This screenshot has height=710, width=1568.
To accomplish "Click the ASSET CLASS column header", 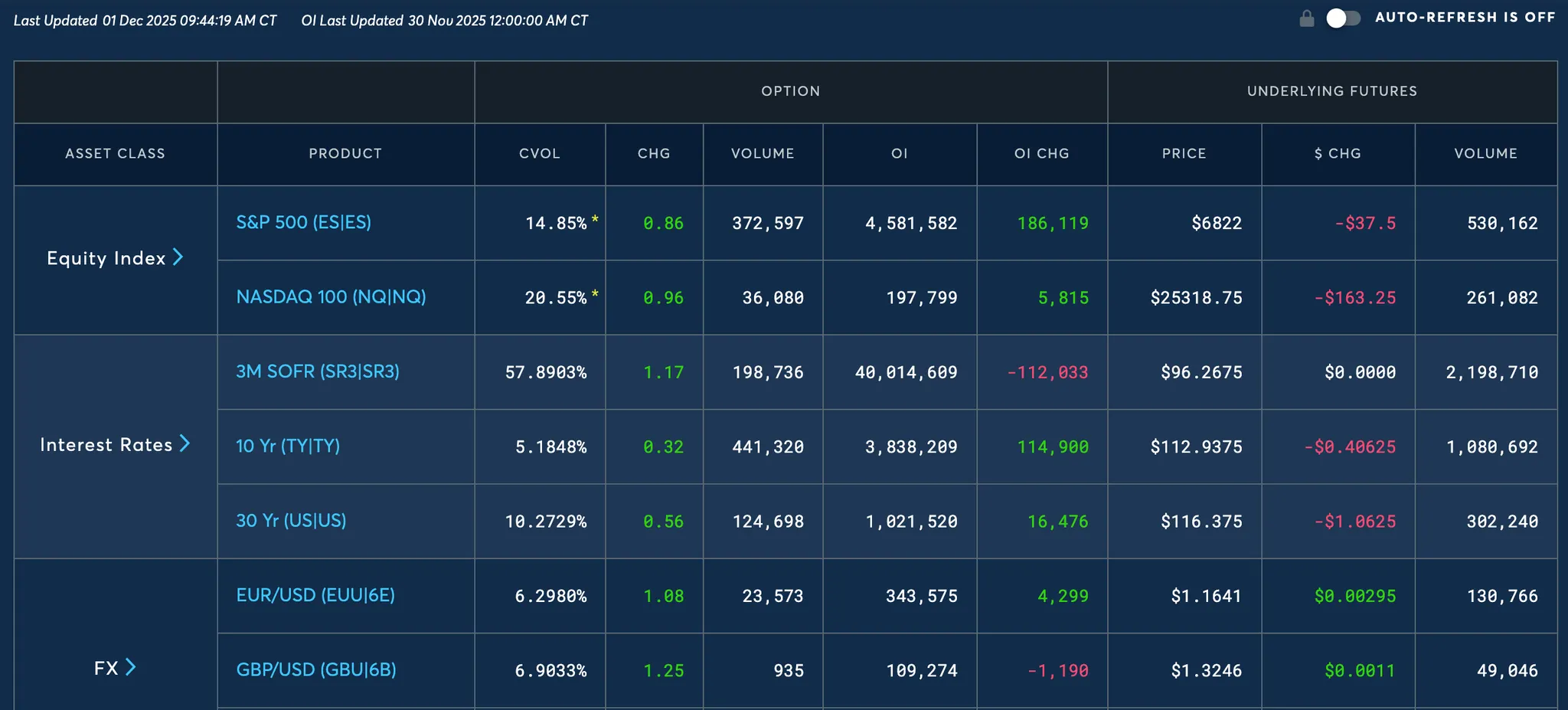I will tap(115, 154).
